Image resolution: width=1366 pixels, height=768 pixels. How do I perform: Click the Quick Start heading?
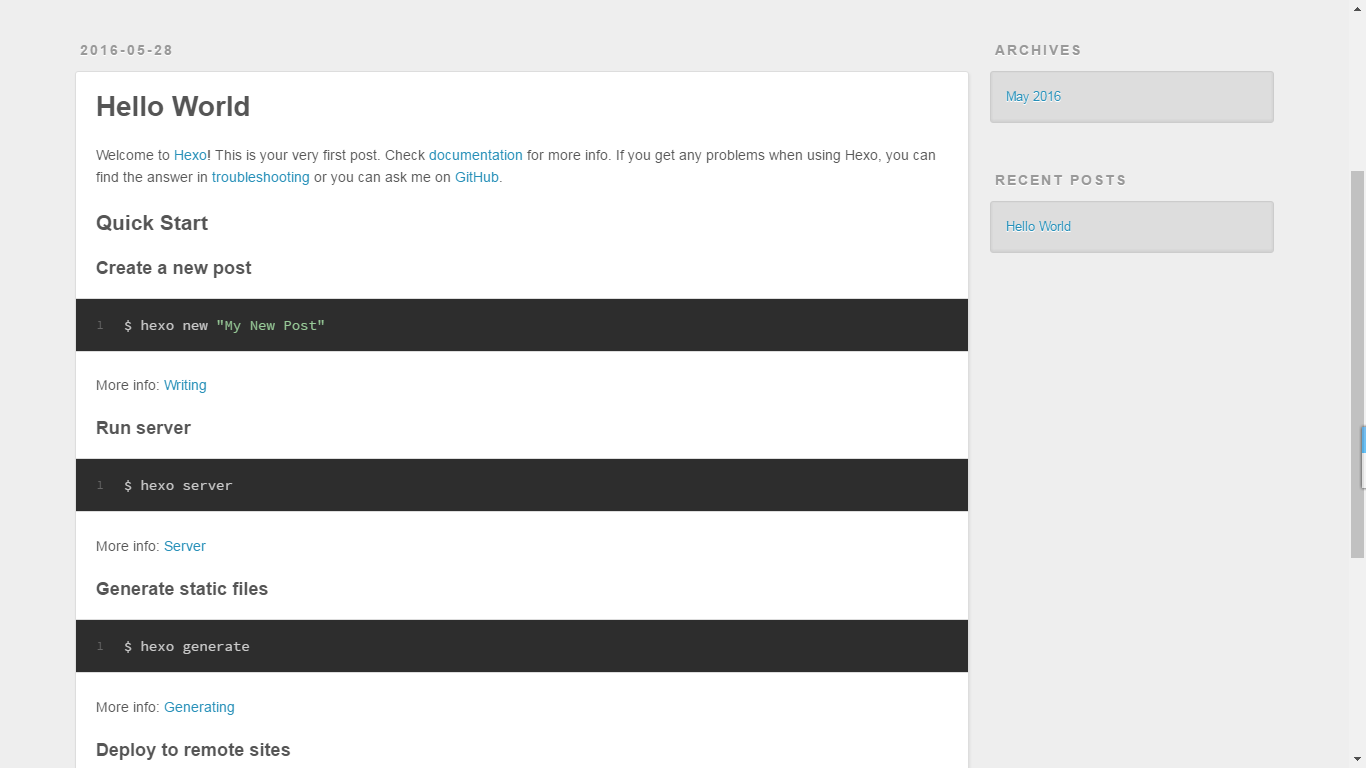152,223
